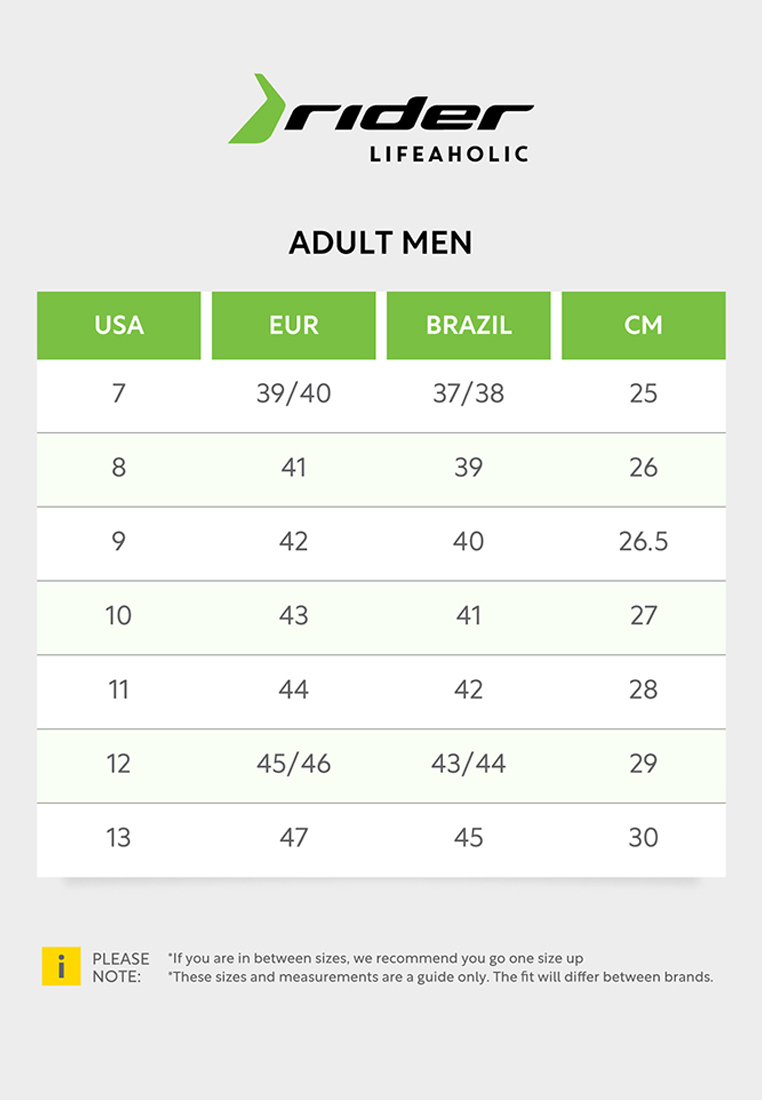
Task: Select EUR size 45/46 cell
Action: 294,763
